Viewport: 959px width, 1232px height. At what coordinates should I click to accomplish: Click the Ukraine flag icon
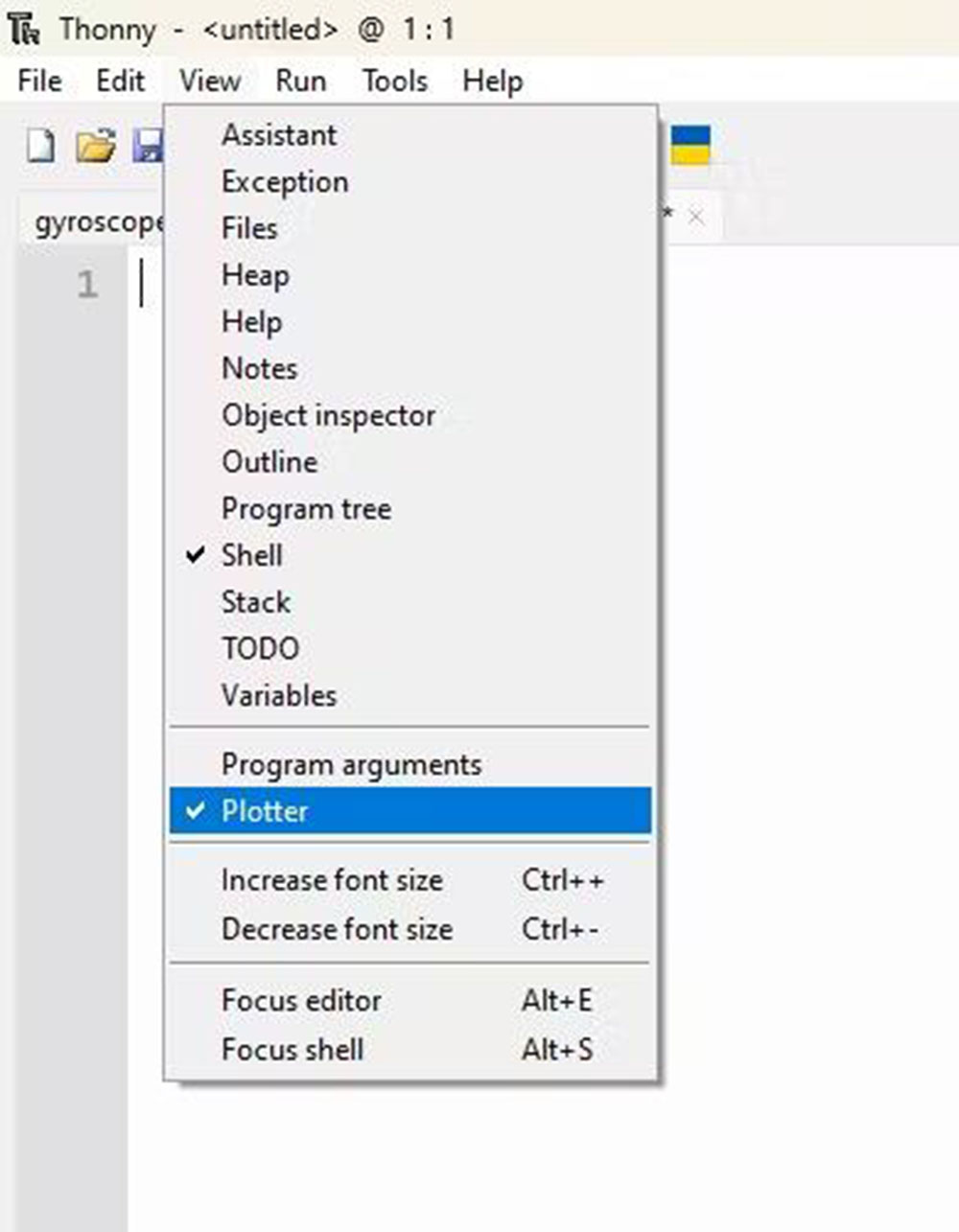coord(690,145)
